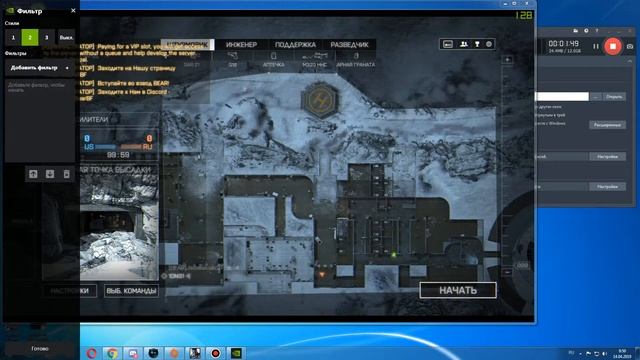Stop the recording with the red button

click(x=613, y=47)
